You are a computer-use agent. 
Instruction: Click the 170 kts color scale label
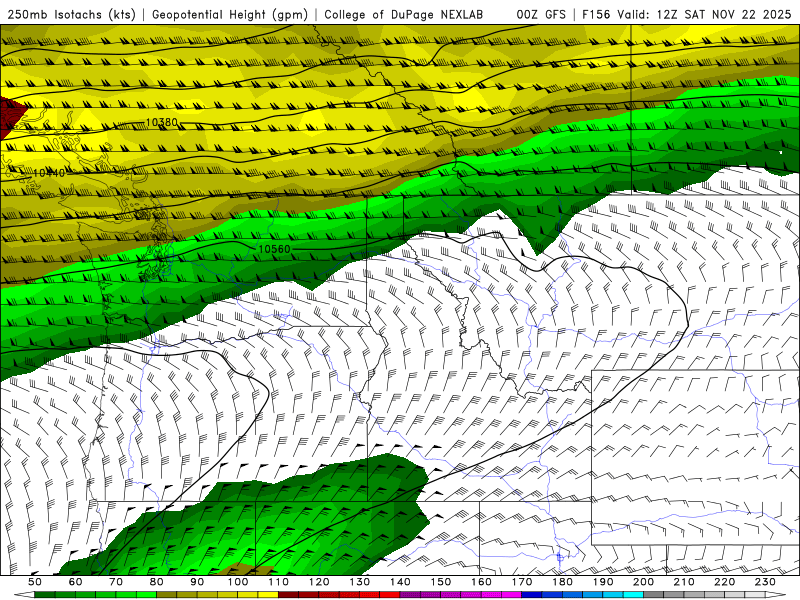(522, 582)
